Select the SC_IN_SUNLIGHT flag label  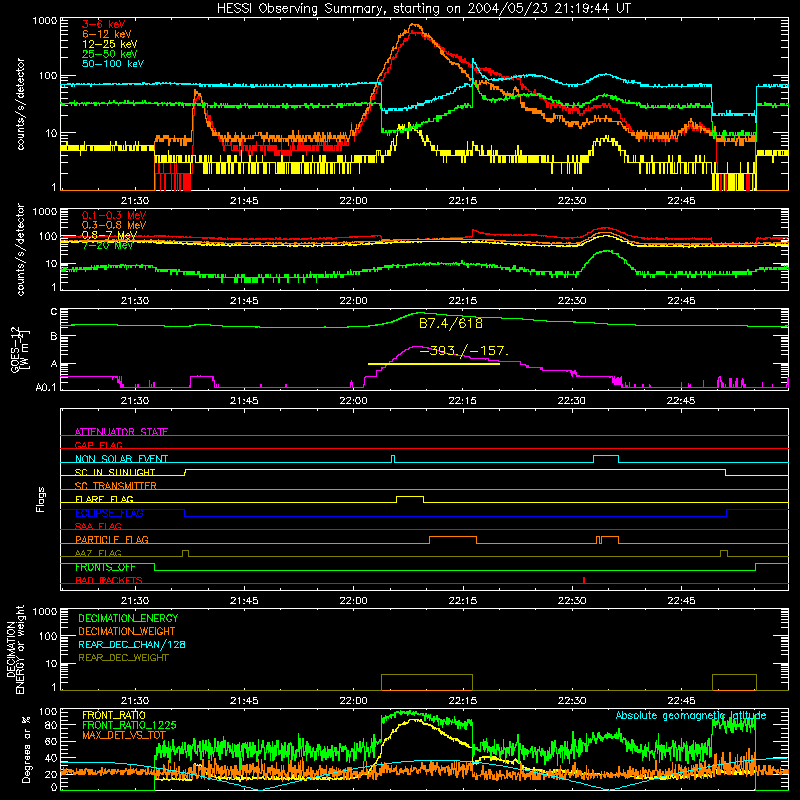click(114, 472)
